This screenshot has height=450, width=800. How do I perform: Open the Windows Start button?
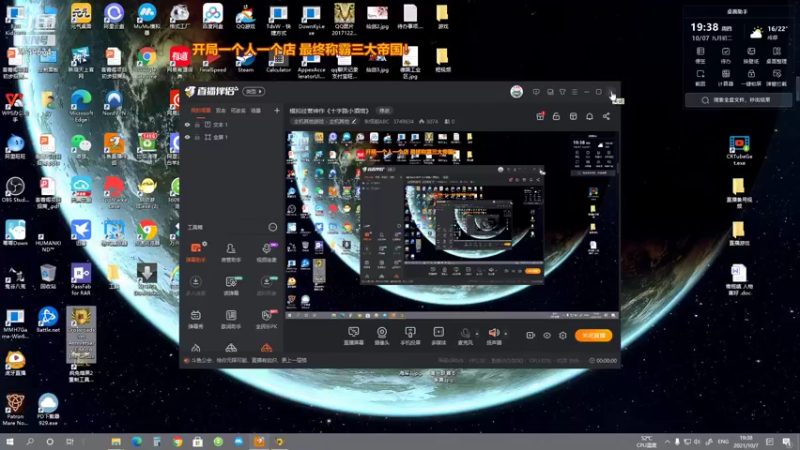click(x=9, y=442)
